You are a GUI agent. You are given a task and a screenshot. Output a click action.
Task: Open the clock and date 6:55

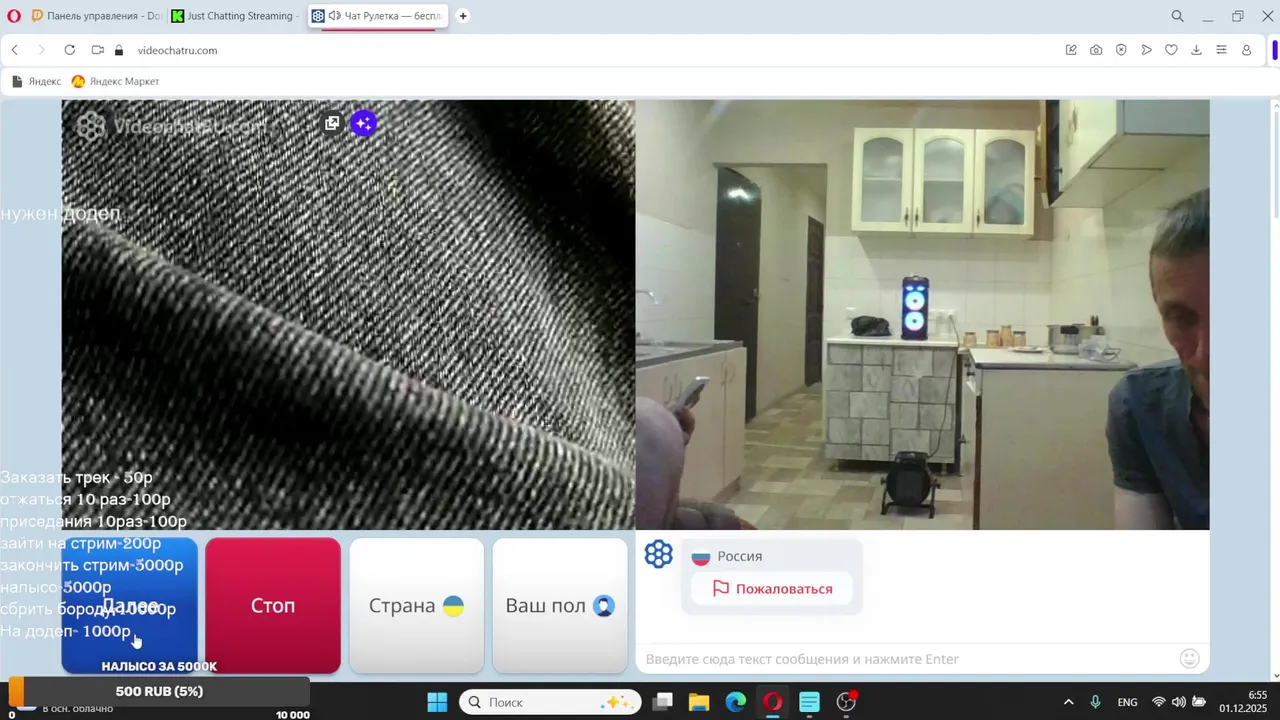[1243, 702]
